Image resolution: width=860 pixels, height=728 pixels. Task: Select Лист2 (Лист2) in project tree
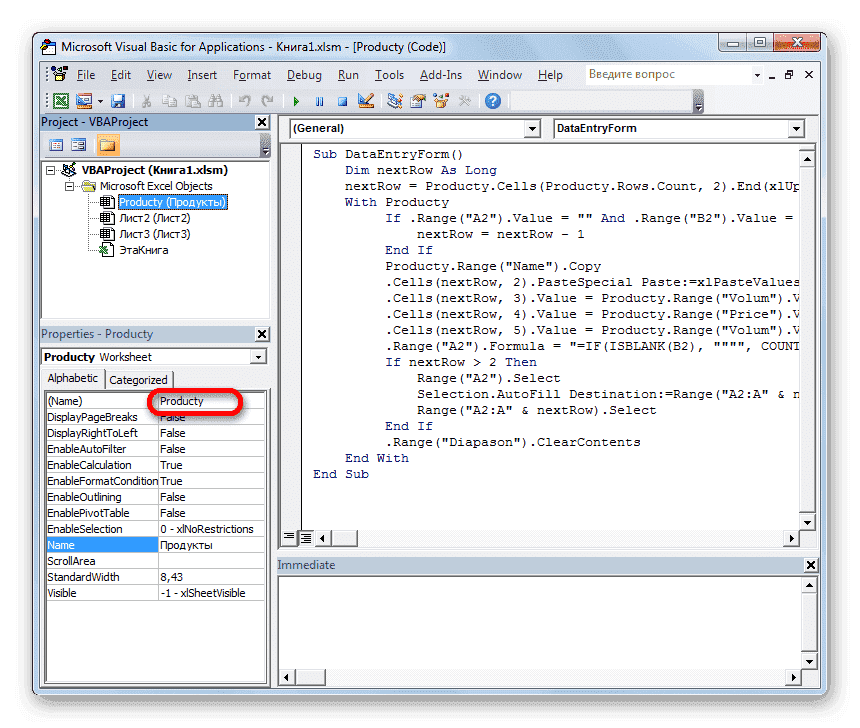[154, 218]
